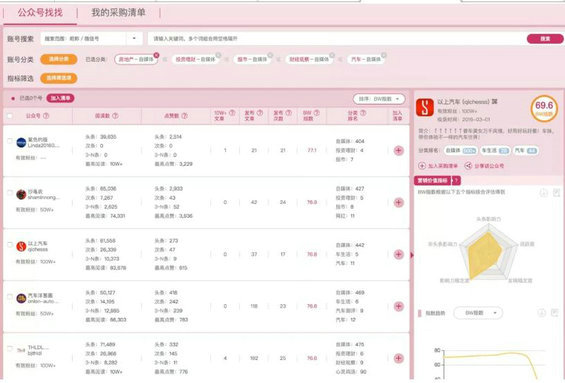Open help icon beside 公众号 column header
The width and height of the screenshot is (565, 383).
click(46, 116)
